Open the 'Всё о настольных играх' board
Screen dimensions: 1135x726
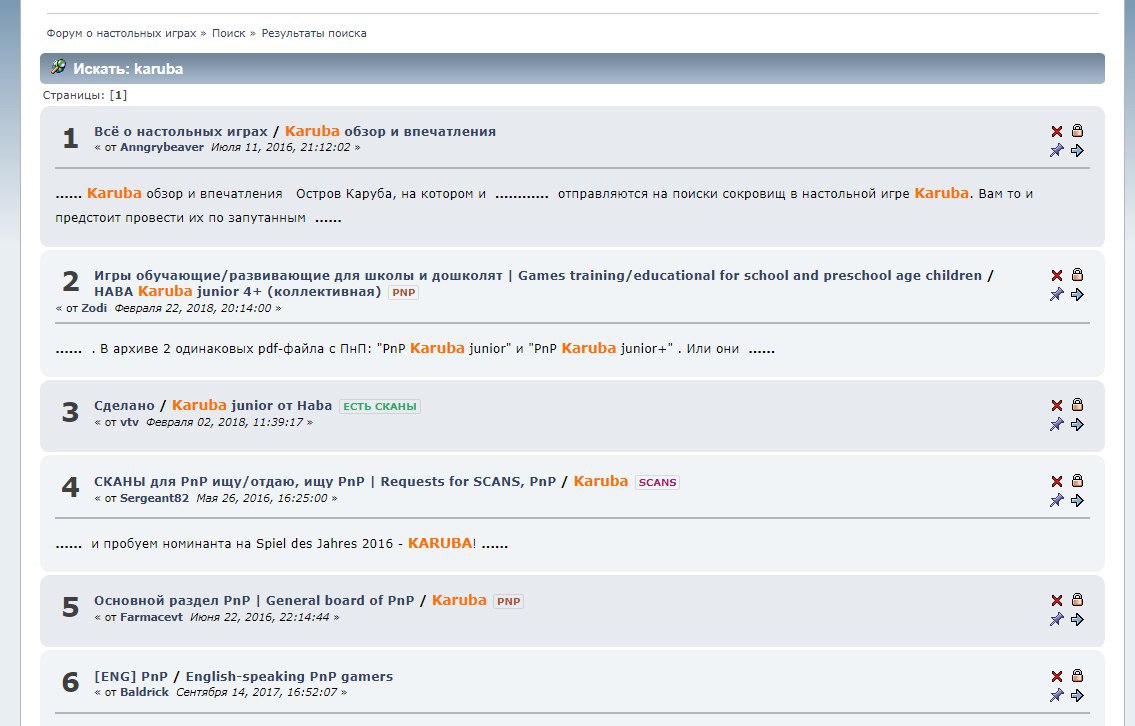[180, 132]
